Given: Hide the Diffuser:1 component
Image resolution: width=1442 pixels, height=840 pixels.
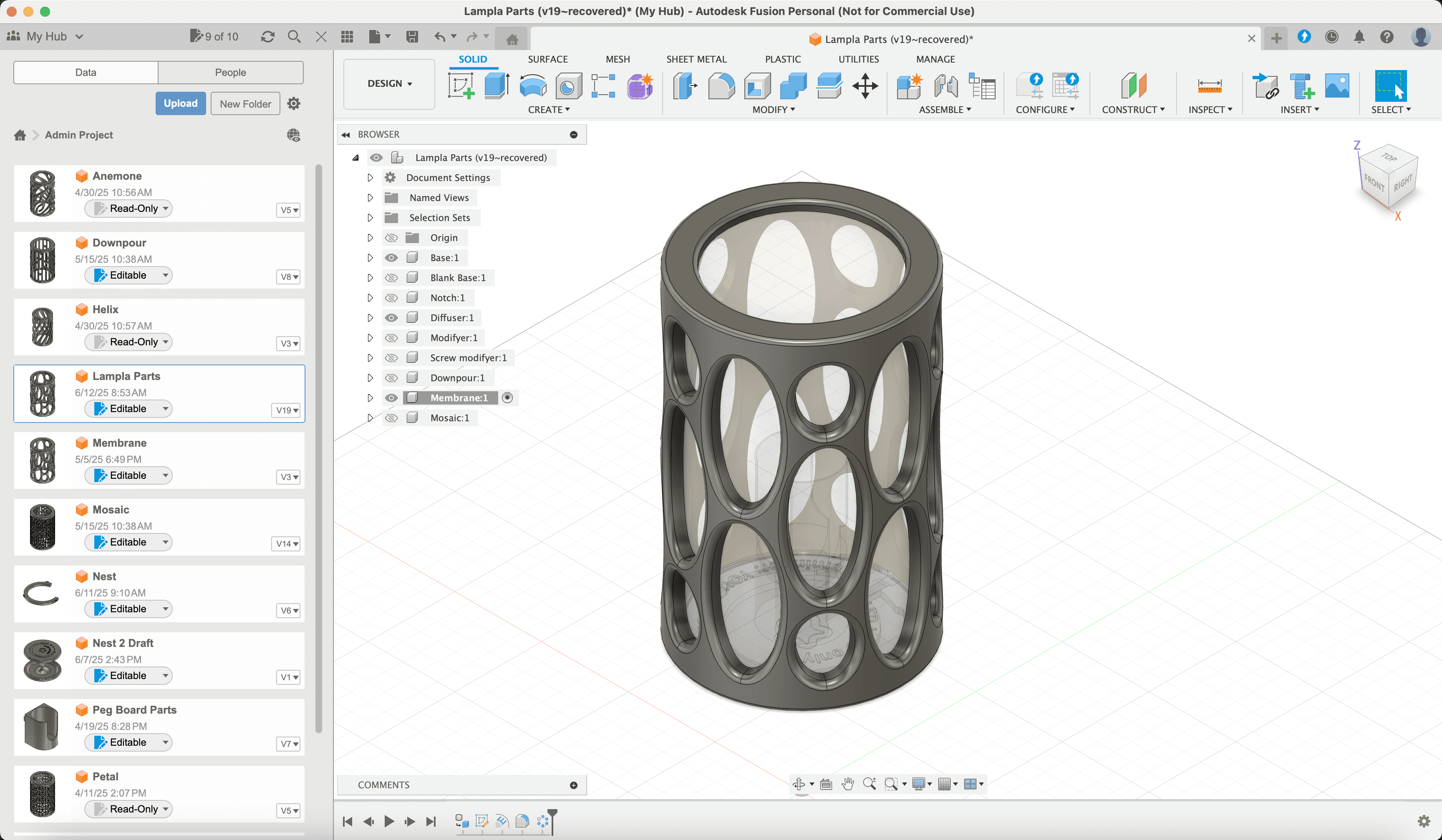Looking at the screenshot, I should point(391,318).
